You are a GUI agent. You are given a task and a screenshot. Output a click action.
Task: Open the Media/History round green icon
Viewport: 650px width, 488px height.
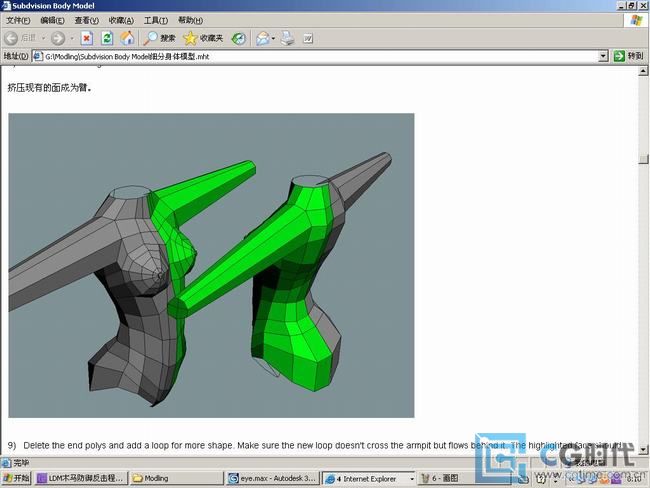(x=238, y=39)
